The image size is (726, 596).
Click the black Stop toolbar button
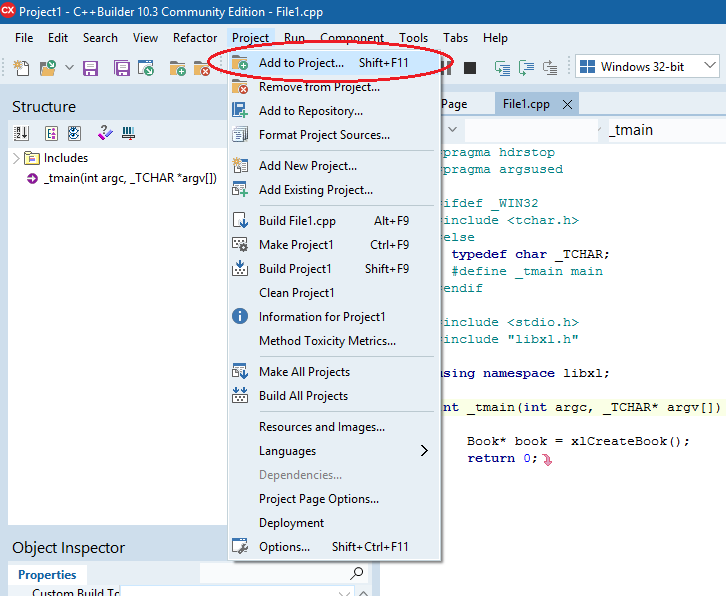pyautogui.click(x=470, y=68)
